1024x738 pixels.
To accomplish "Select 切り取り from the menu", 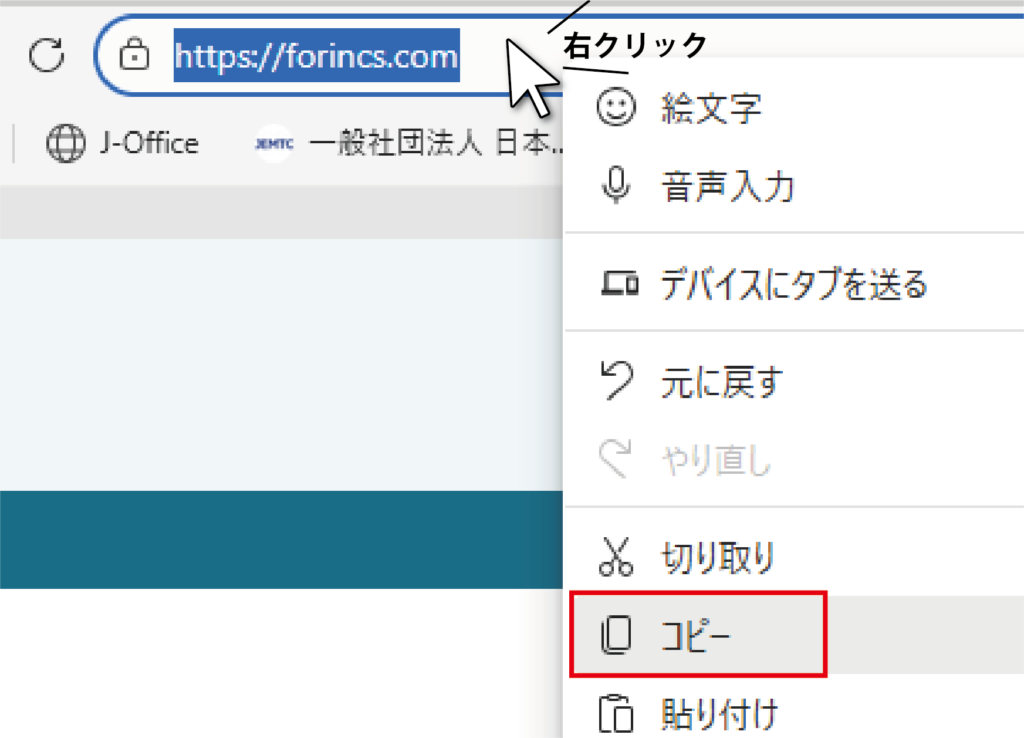I will tap(718, 558).
